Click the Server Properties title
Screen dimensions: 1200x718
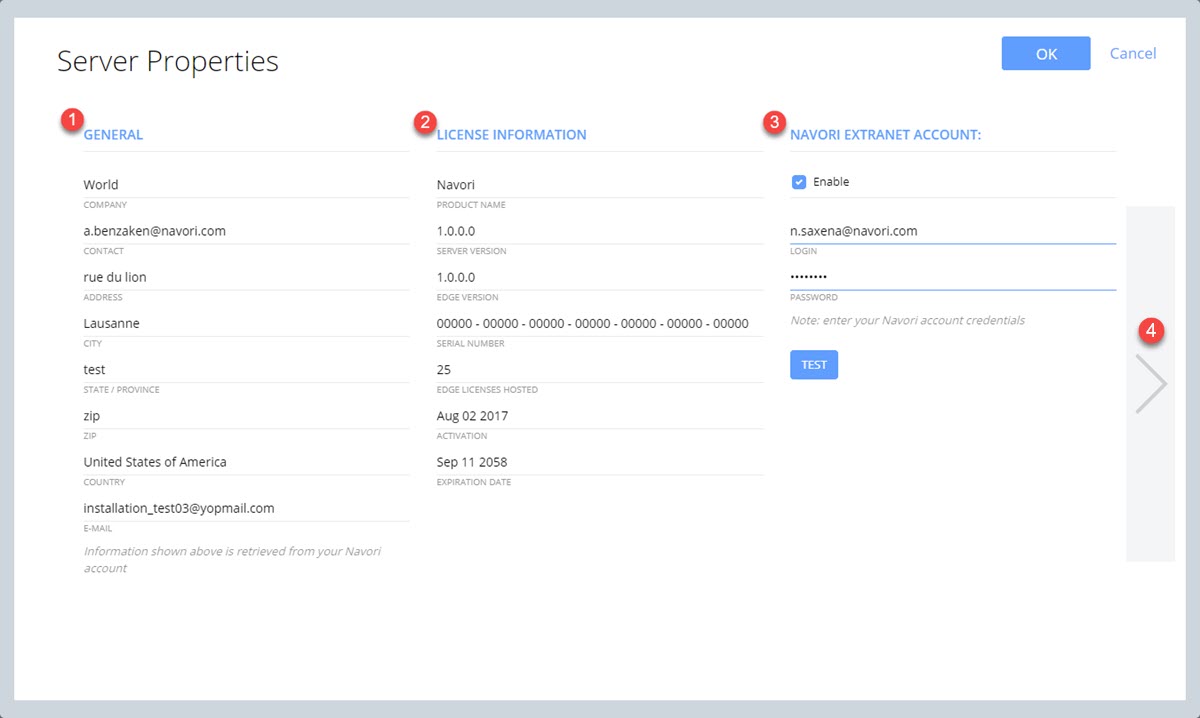(x=168, y=61)
